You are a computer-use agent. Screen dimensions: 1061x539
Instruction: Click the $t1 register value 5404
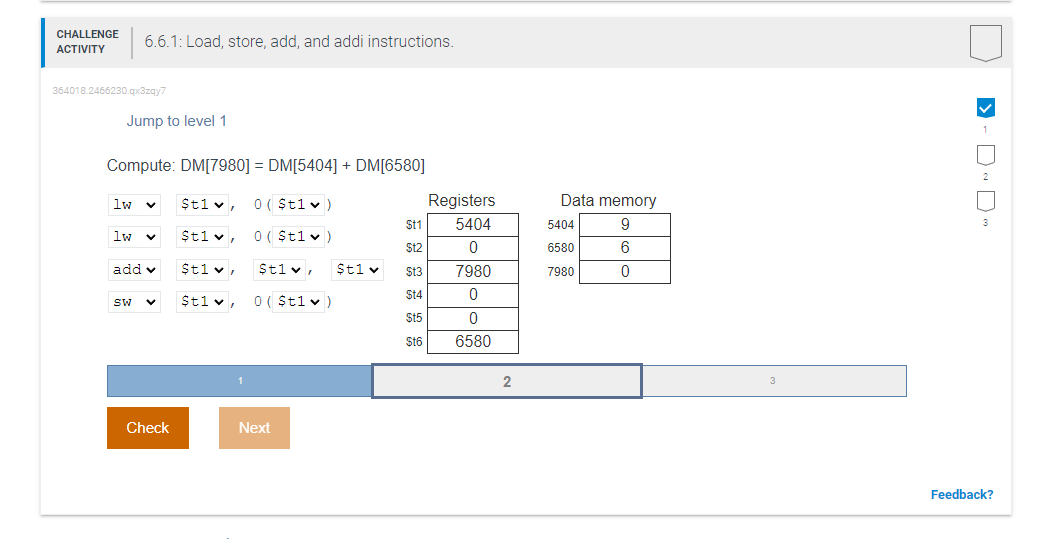[x=473, y=225]
